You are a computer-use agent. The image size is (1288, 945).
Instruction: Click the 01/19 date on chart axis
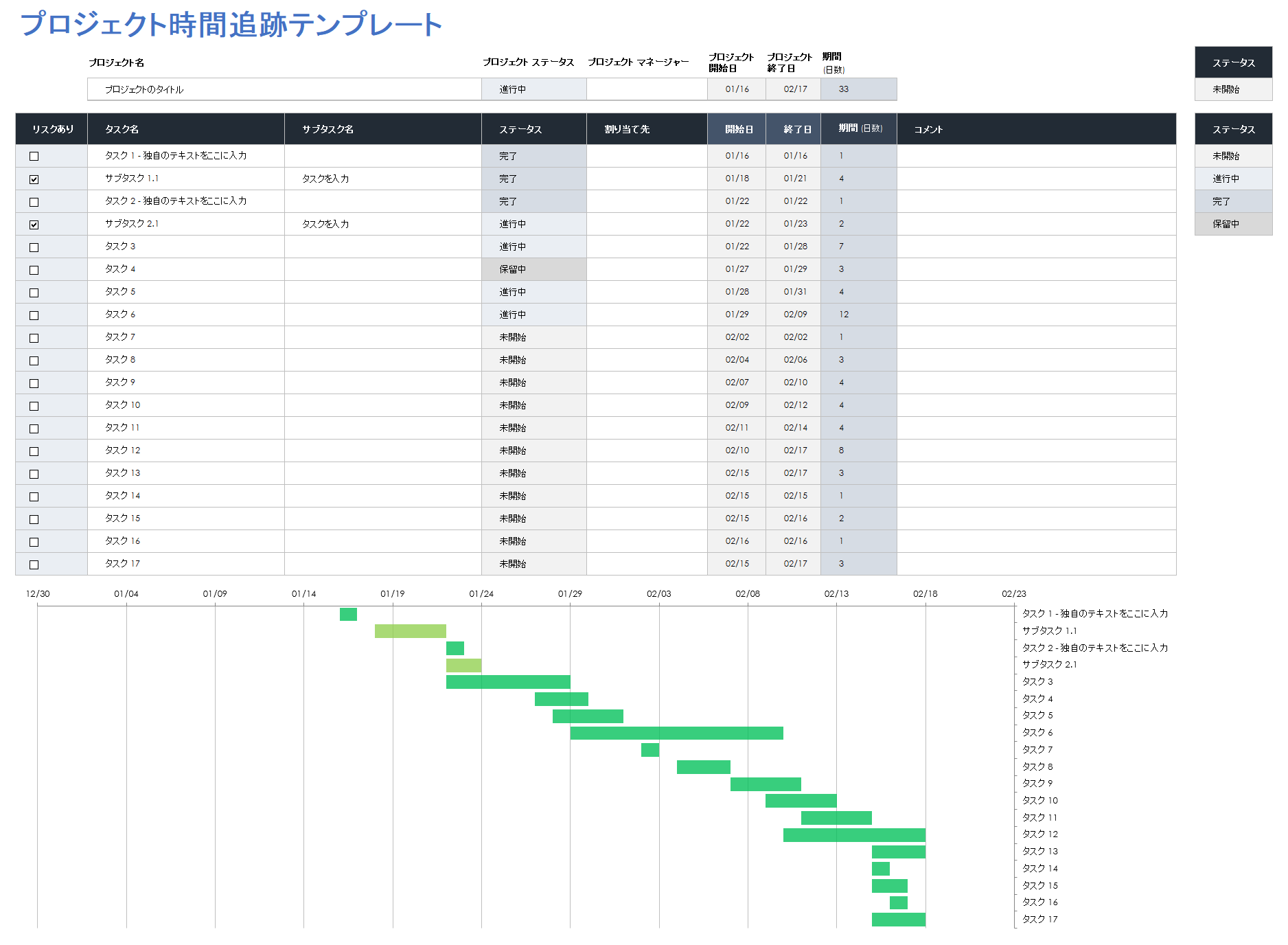[x=393, y=593]
